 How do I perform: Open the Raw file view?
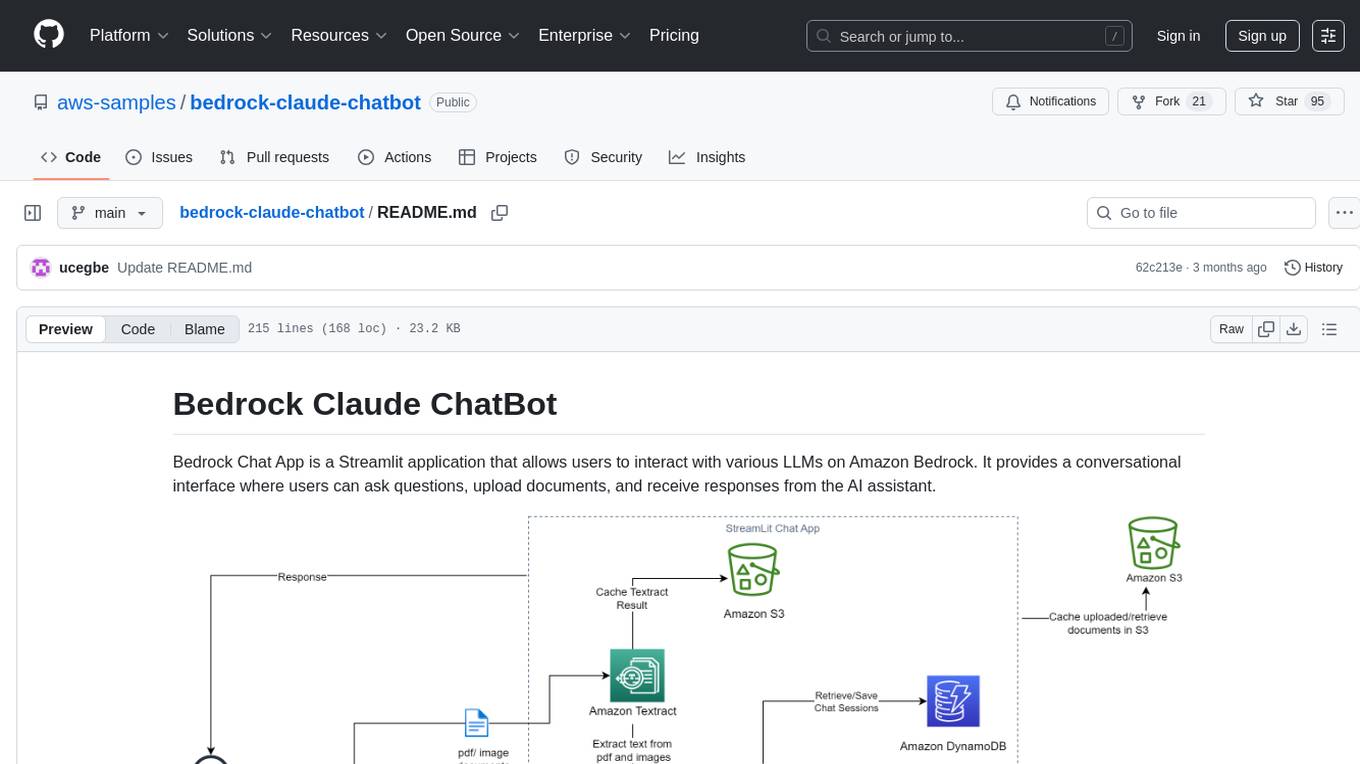click(x=1231, y=329)
